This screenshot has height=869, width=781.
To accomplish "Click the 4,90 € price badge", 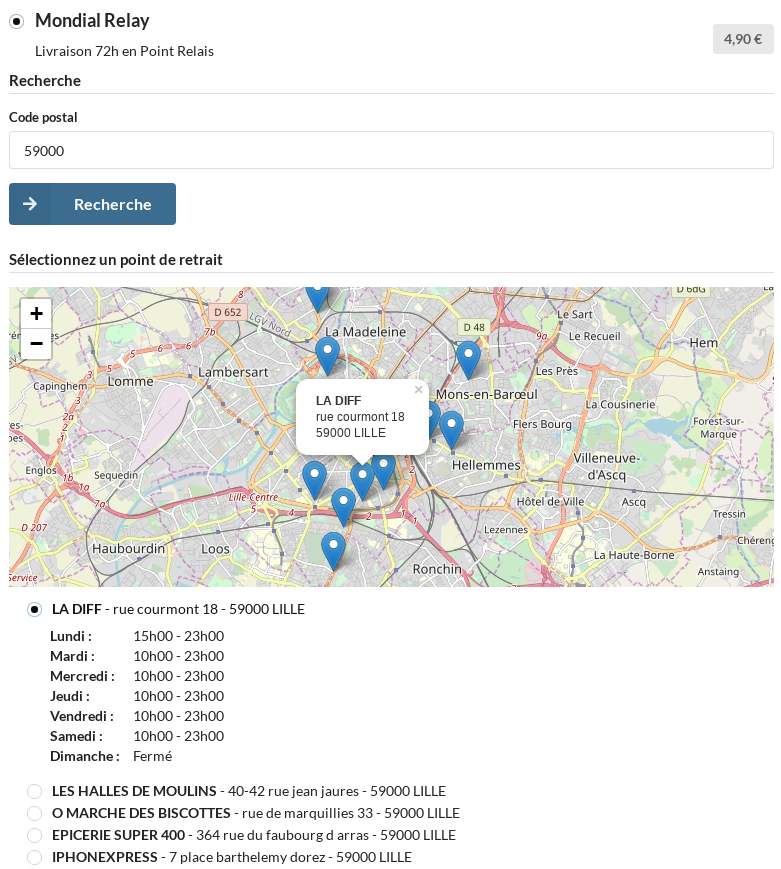I will tap(743, 39).
